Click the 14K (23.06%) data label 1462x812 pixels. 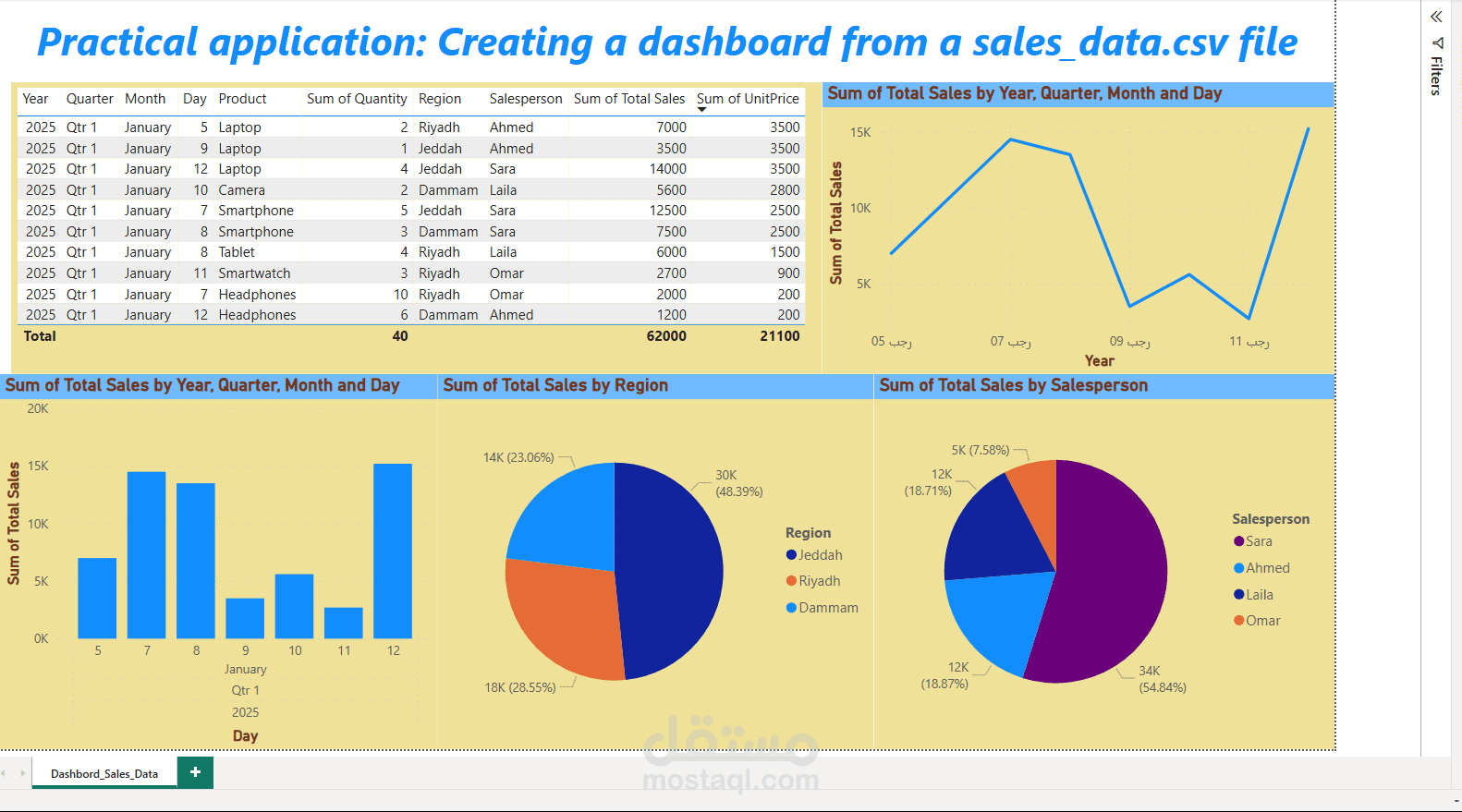(518, 457)
